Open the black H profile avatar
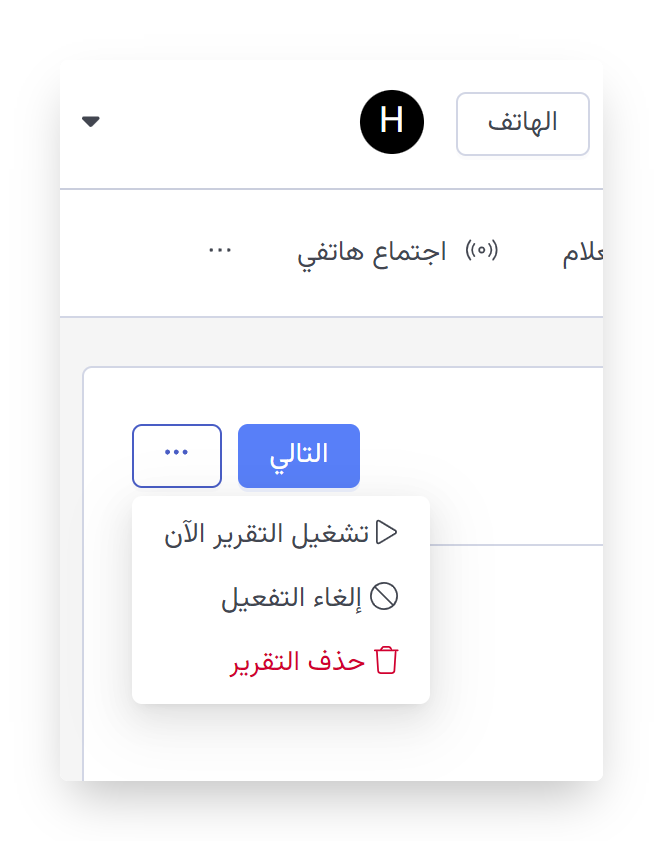Image resolution: width=663 pixels, height=841 pixels. (x=392, y=122)
